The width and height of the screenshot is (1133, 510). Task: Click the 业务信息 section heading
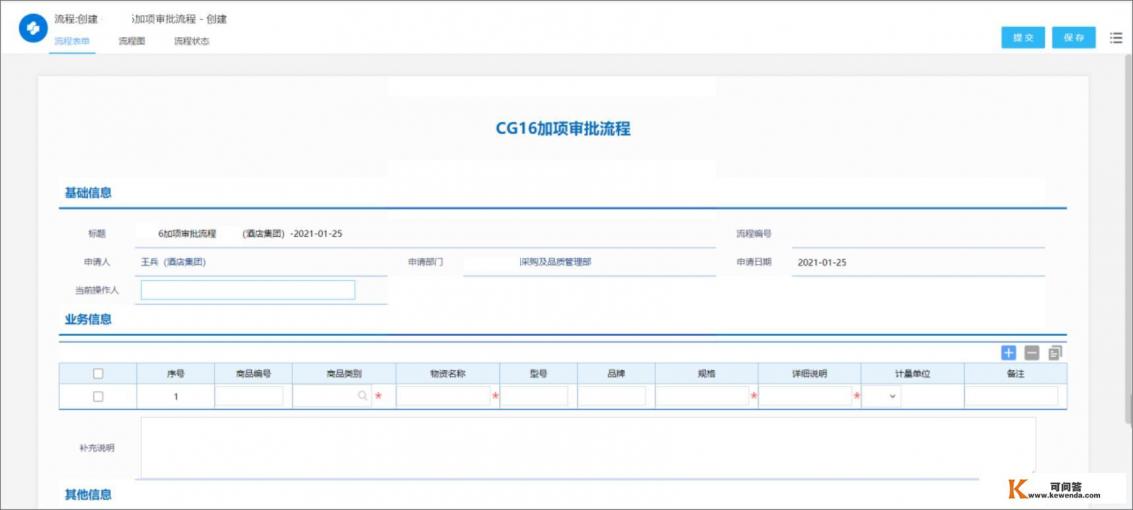coord(88,319)
